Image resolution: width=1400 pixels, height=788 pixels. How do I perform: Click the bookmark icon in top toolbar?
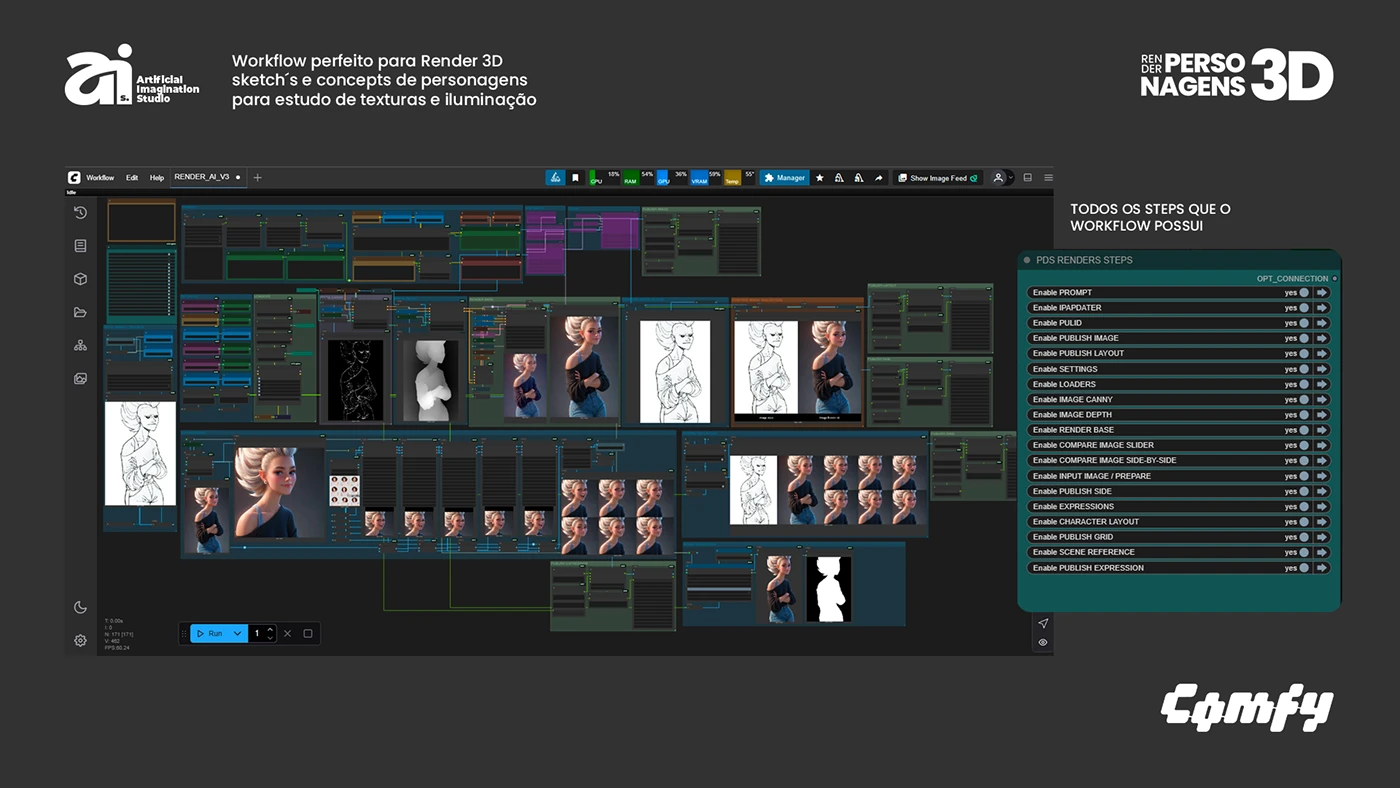point(575,178)
